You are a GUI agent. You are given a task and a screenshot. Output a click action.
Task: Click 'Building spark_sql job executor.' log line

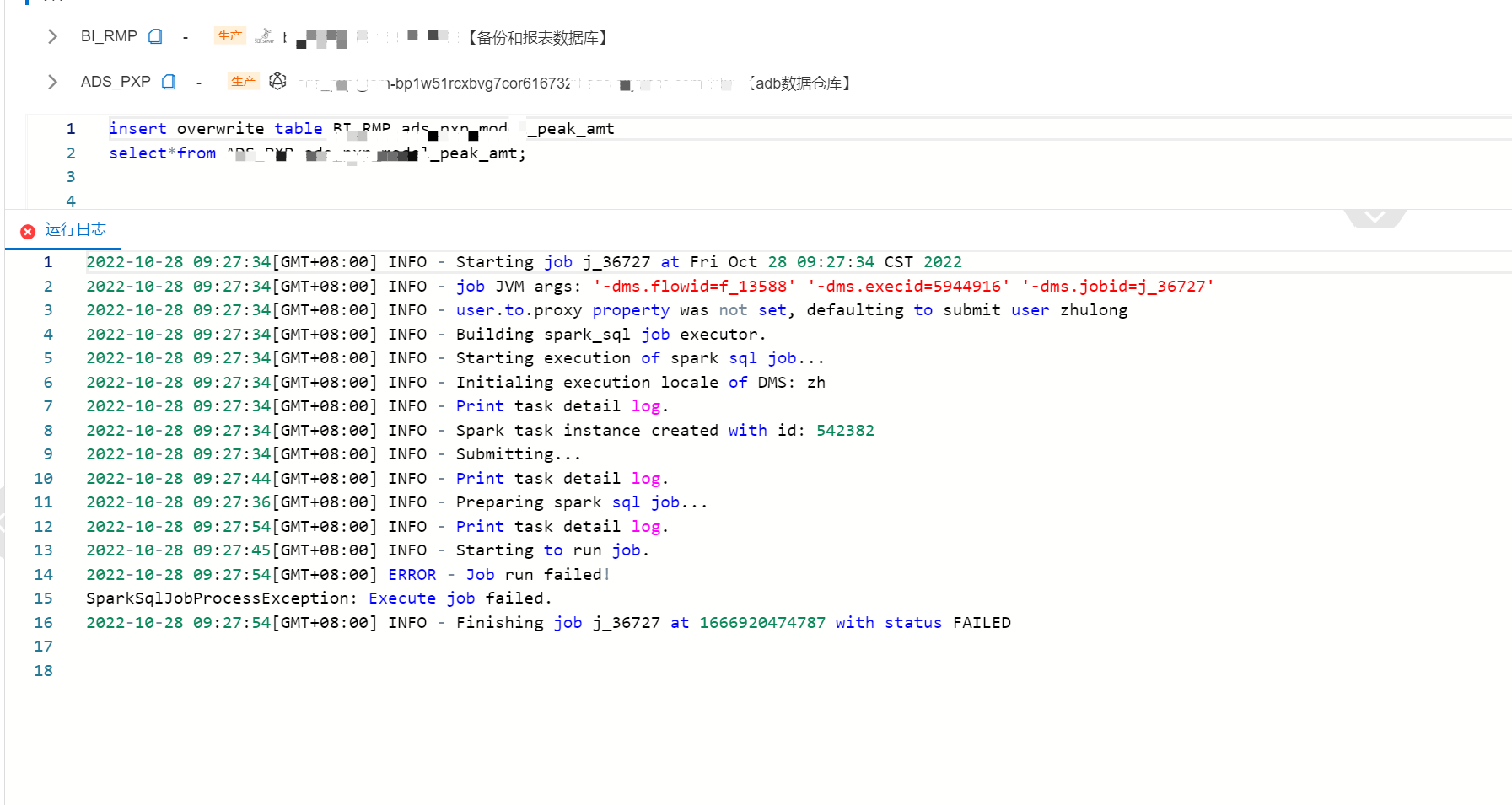(426, 335)
